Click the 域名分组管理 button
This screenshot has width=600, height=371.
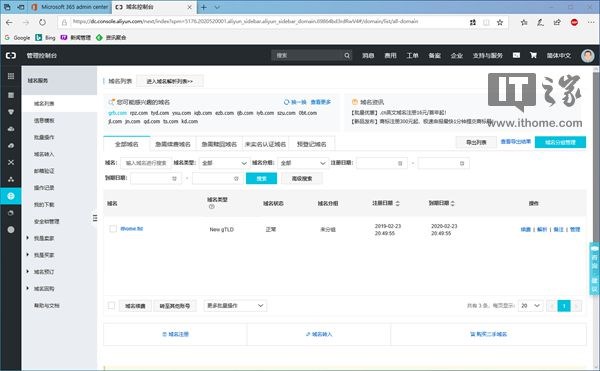coord(560,142)
